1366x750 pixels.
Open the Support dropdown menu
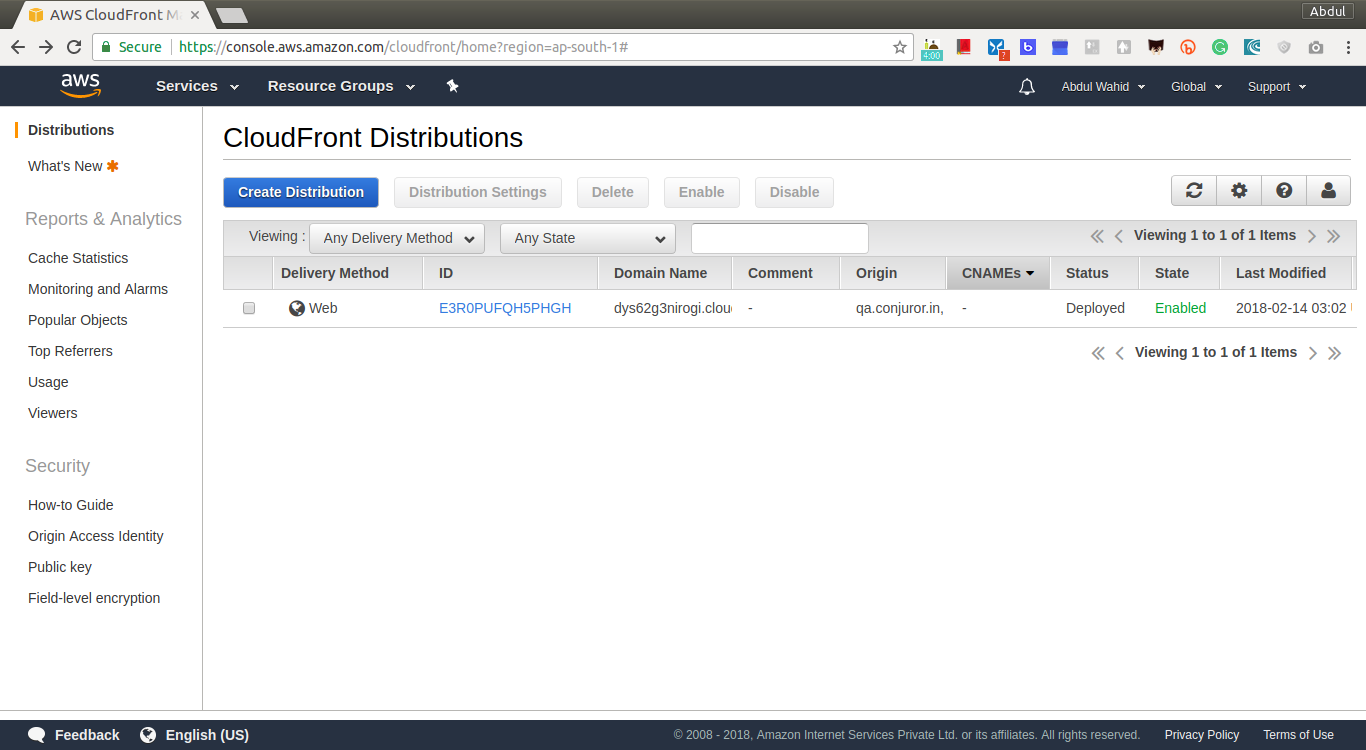pyautogui.click(x=1277, y=87)
